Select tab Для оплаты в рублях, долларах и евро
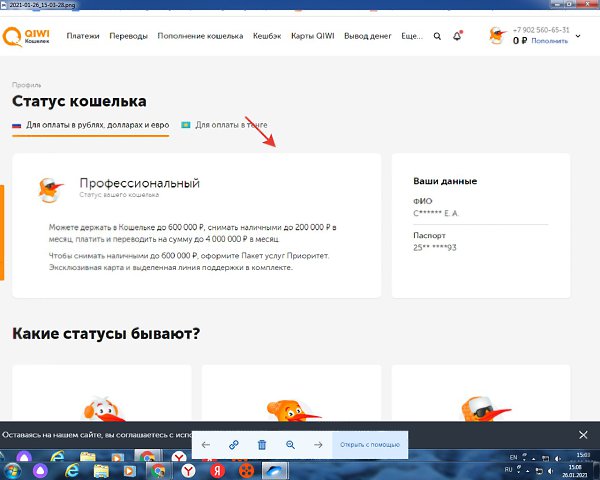 pyautogui.click(x=97, y=125)
